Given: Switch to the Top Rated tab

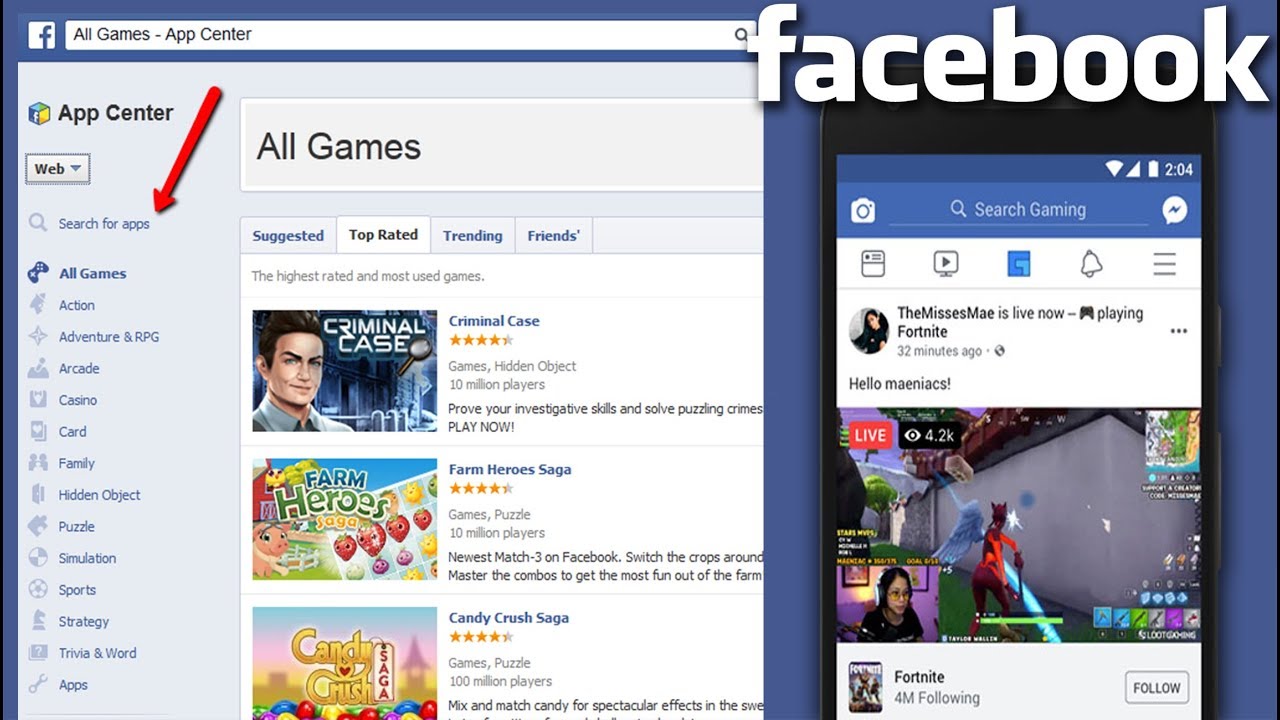Looking at the screenshot, I should 383,235.
